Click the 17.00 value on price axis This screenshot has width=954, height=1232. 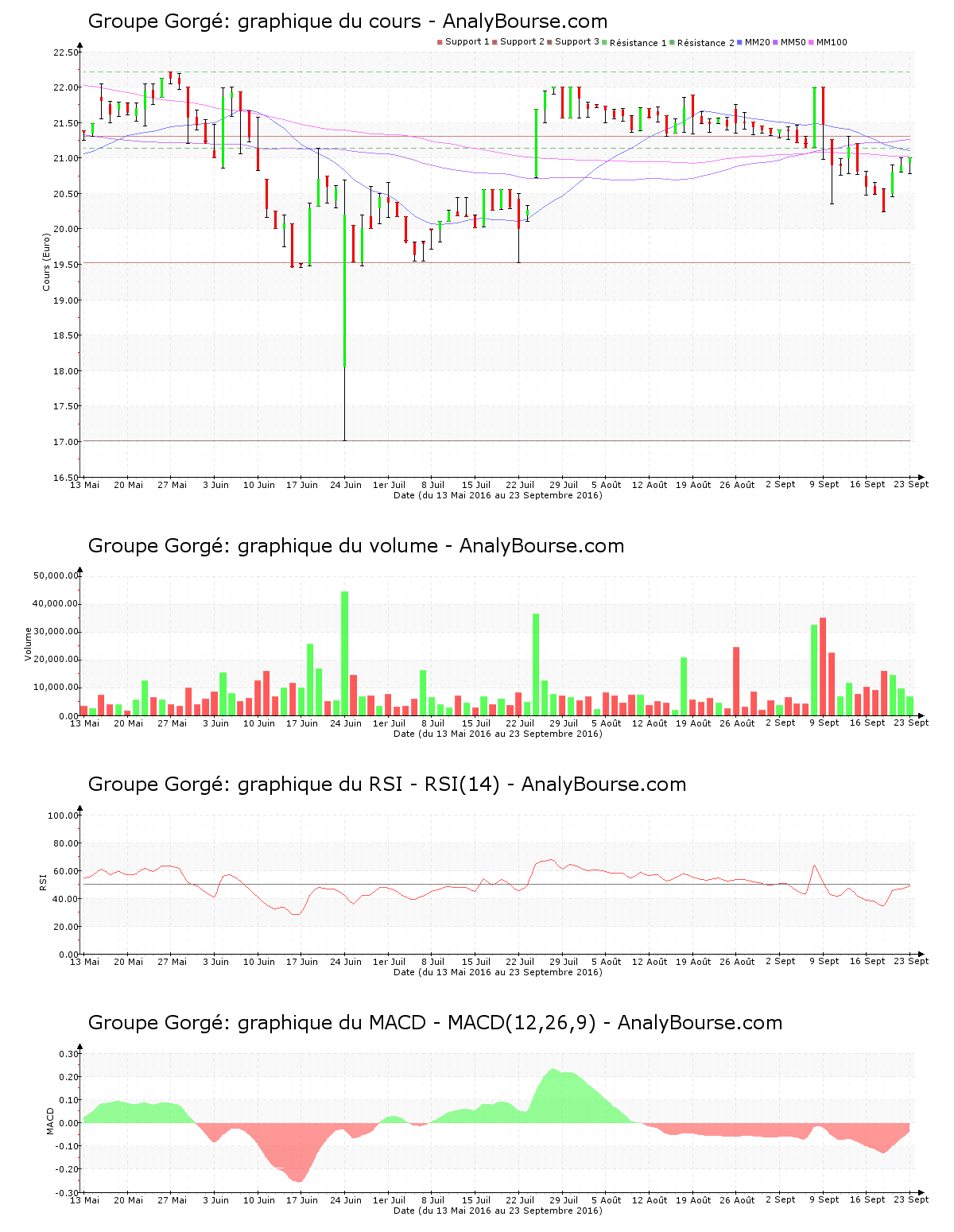[x=66, y=442]
